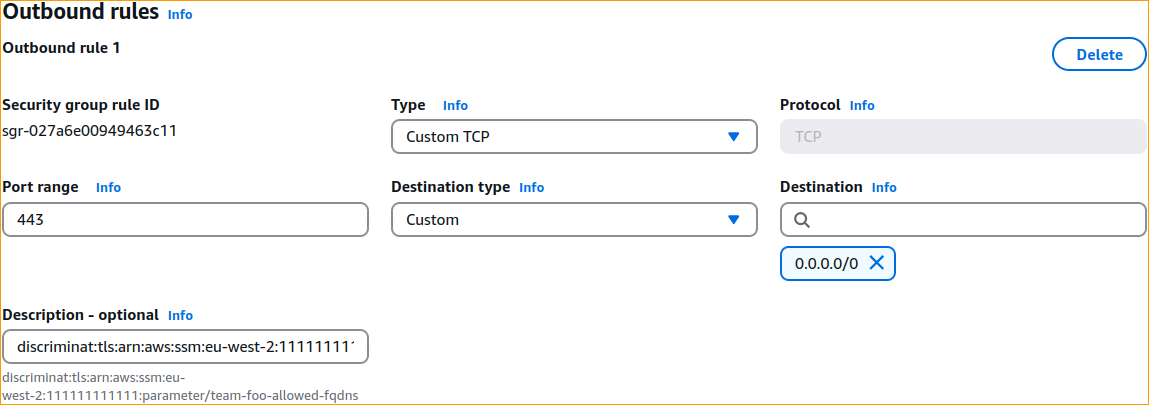Click the Description input with discriminat text
The image size is (1149, 405).
pyautogui.click(x=186, y=347)
